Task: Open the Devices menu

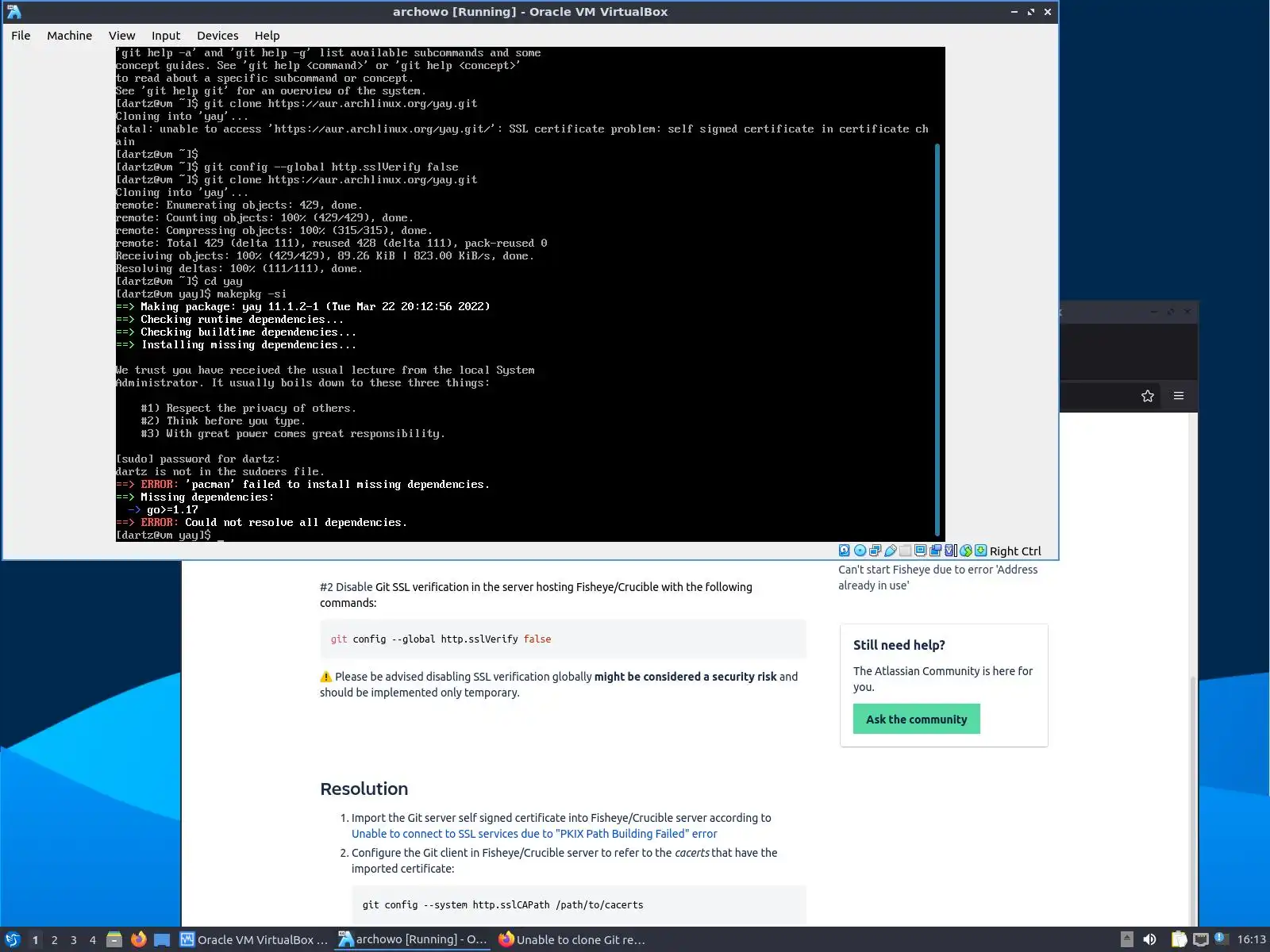Action: point(217,36)
